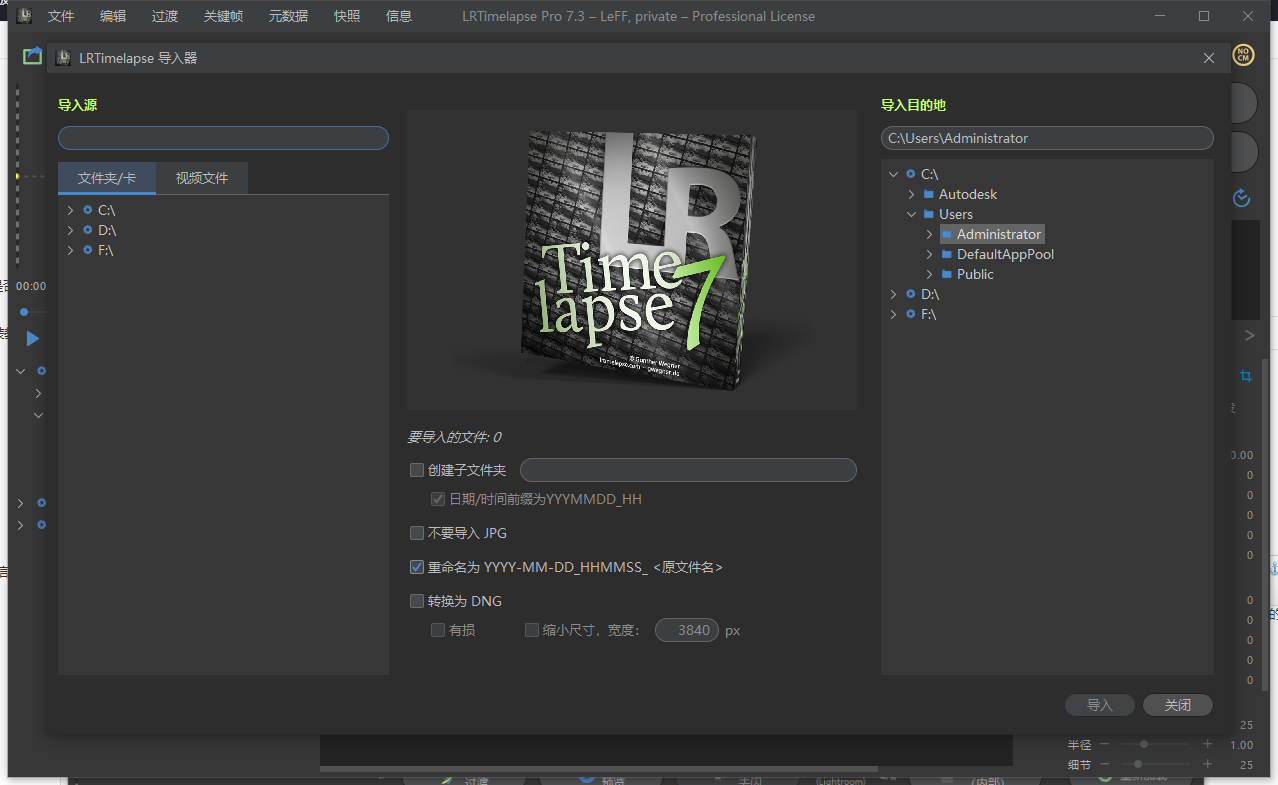Expand the Autodesk folder node

coord(911,194)
